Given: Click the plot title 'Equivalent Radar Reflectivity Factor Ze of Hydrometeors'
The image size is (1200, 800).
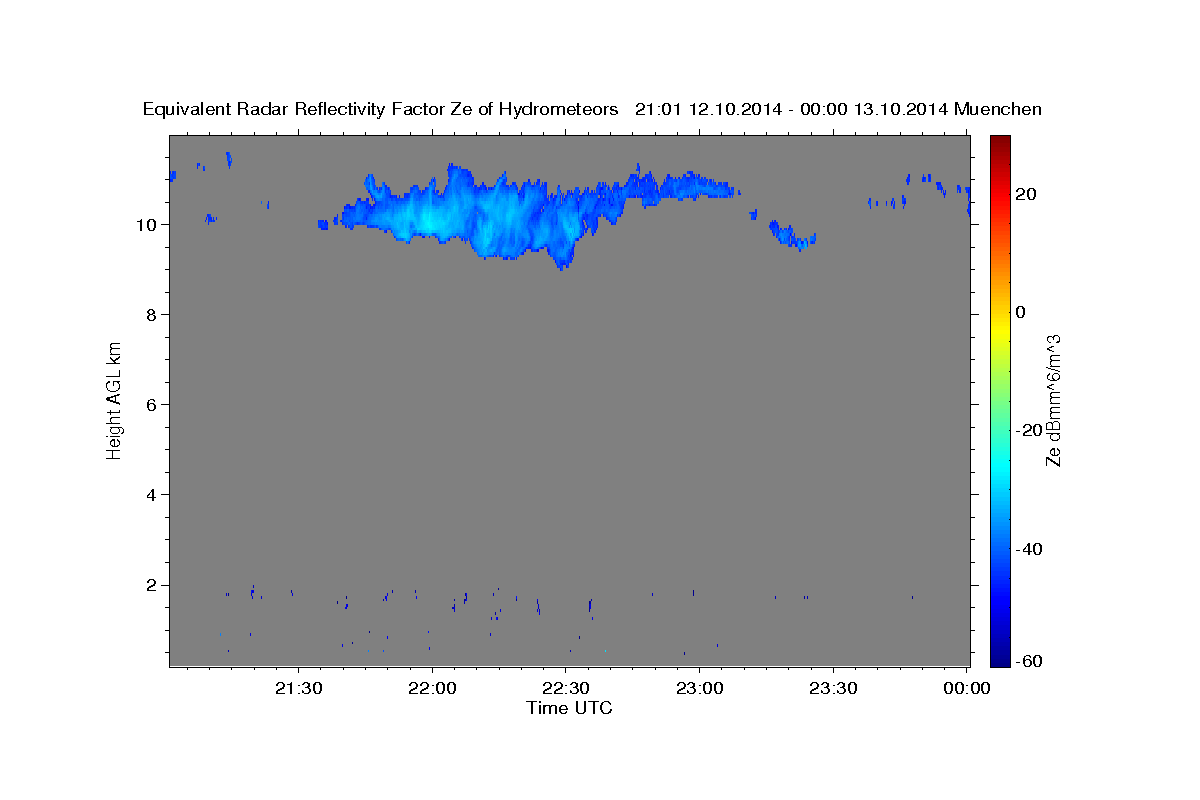Looking at the screenshot, I should pos(380,109).
